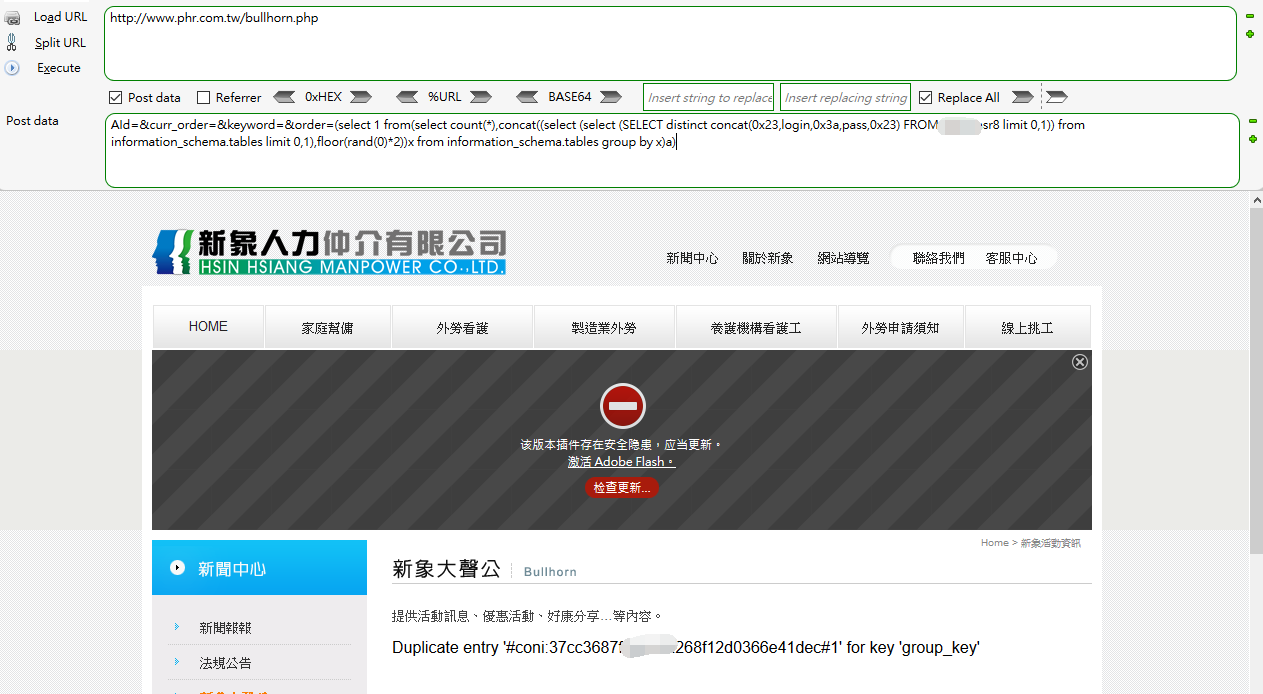This screenshot has height=694, width=1263.
Task: Select the 養護機構看護工 navigation tab
Action: pos(756,327)
